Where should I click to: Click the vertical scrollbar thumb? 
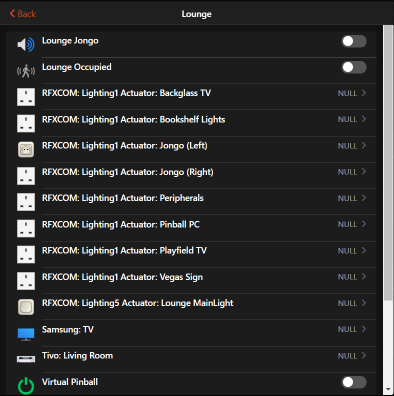pyautogui.click(x=388, y=163)
